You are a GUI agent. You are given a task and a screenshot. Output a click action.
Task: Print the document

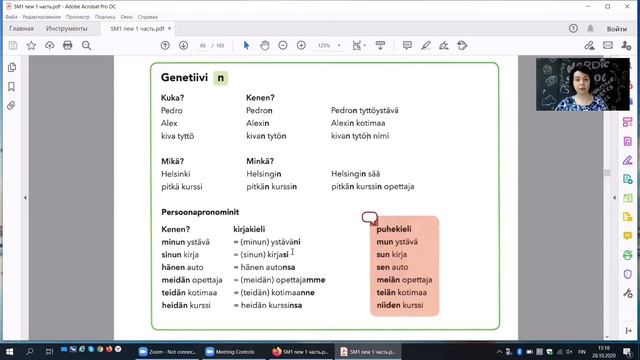[68, 45]
